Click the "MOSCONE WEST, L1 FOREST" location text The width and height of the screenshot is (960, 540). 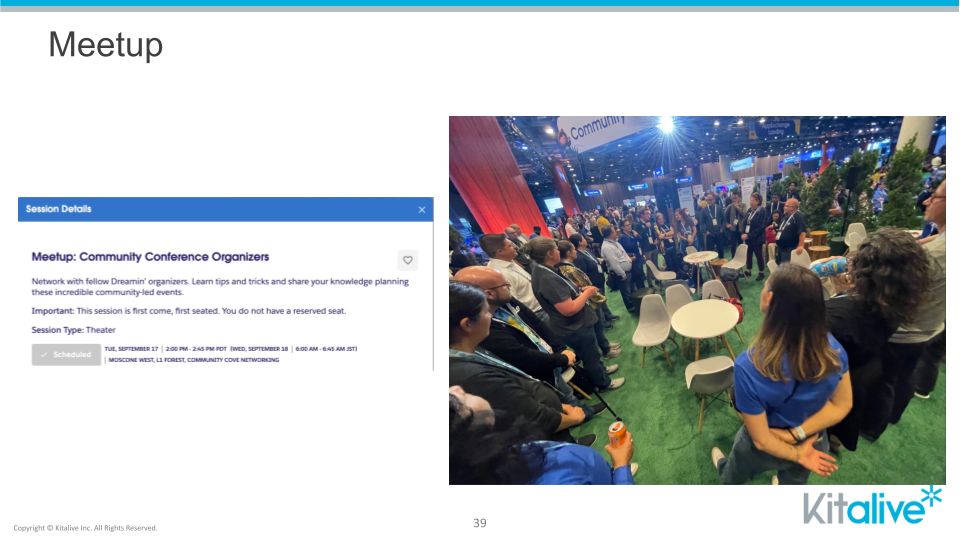click(x=146, y=360)
